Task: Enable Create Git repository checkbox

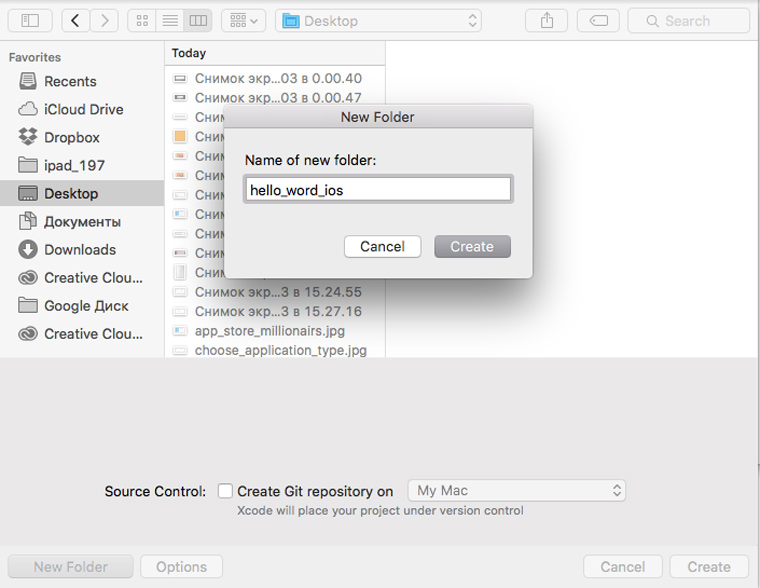Action: tap(225, 491)
